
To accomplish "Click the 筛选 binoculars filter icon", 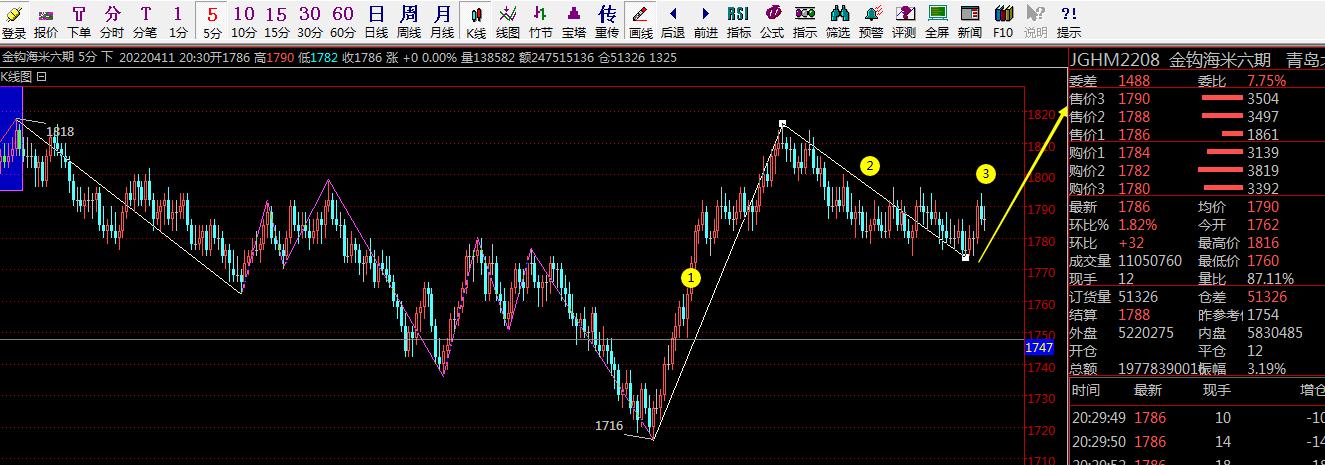I will (x=838, y=20).
